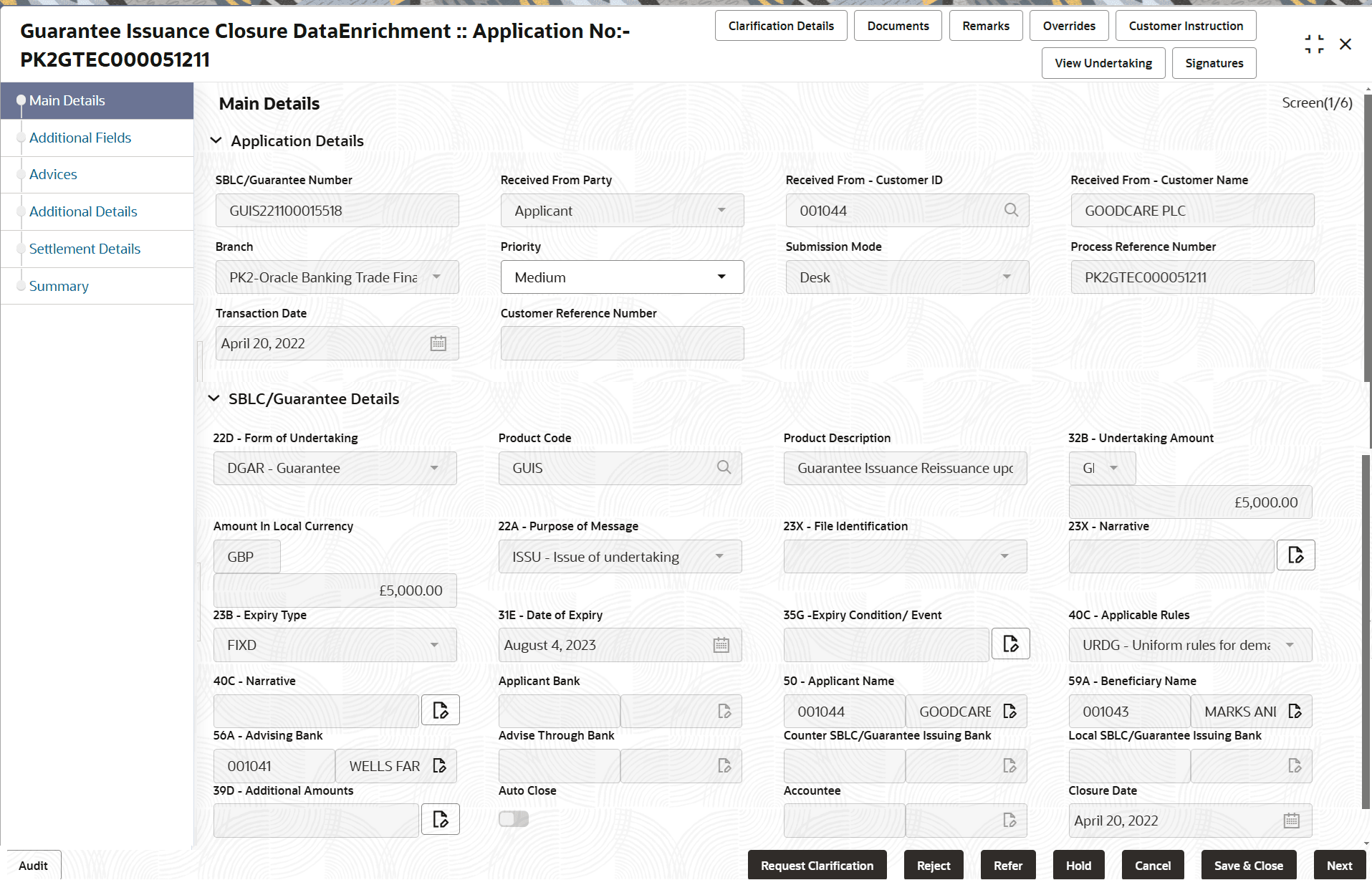Click the View Undertaking button

(1103, 63)
